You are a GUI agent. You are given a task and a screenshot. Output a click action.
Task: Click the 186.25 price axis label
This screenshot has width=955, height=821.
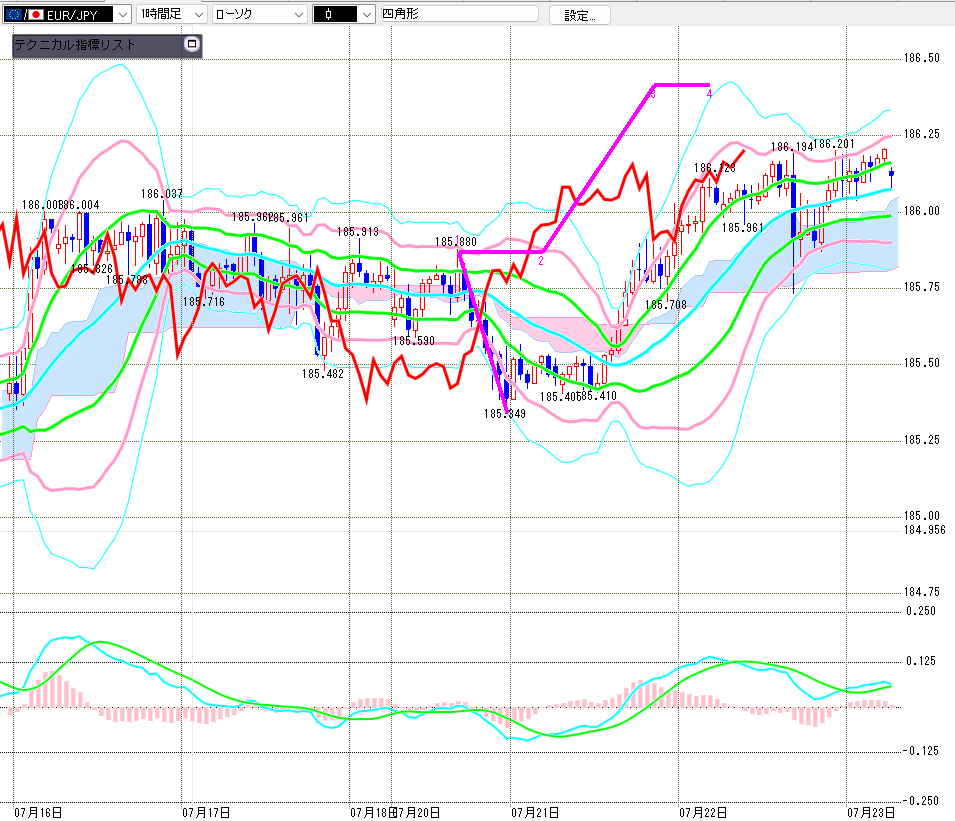(921, 134)
